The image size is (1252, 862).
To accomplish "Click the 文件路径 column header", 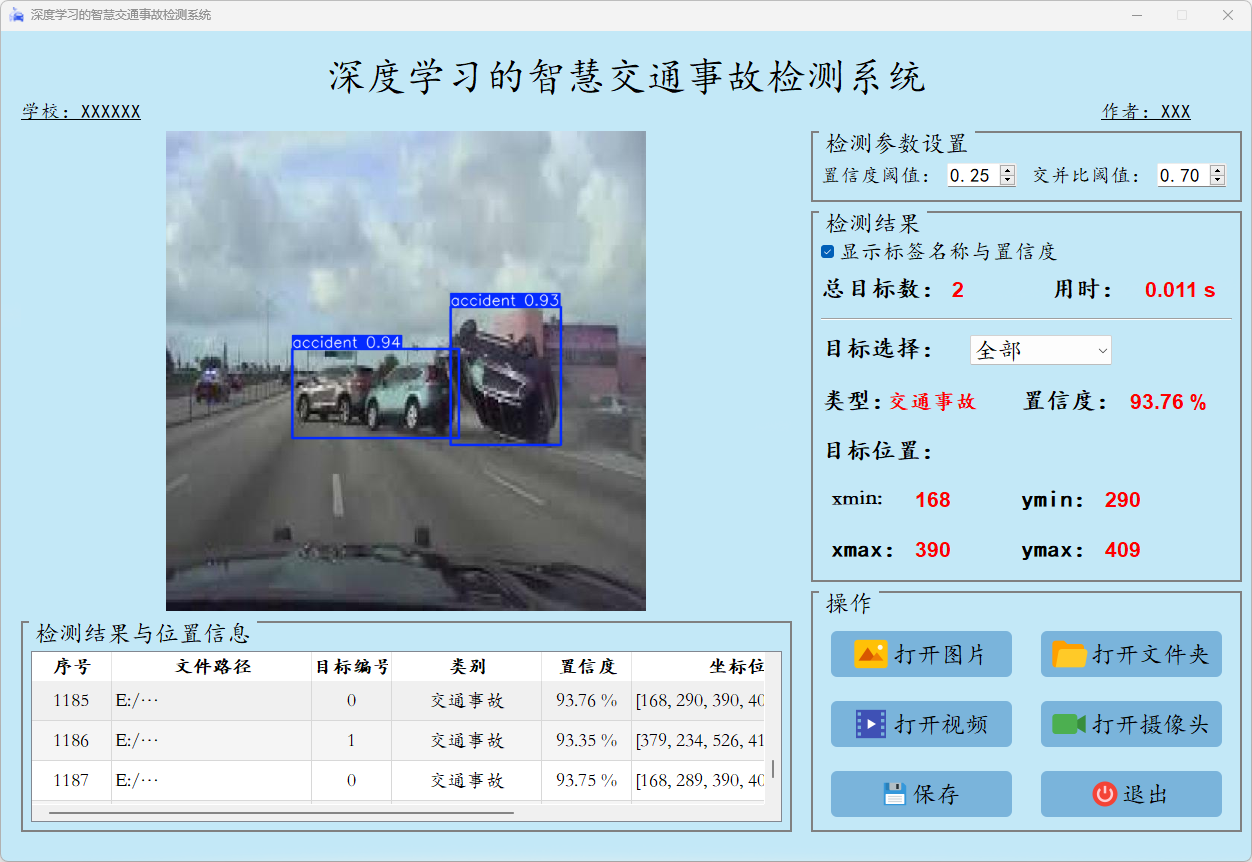I will pyautogui.click(x=212, y=666).
